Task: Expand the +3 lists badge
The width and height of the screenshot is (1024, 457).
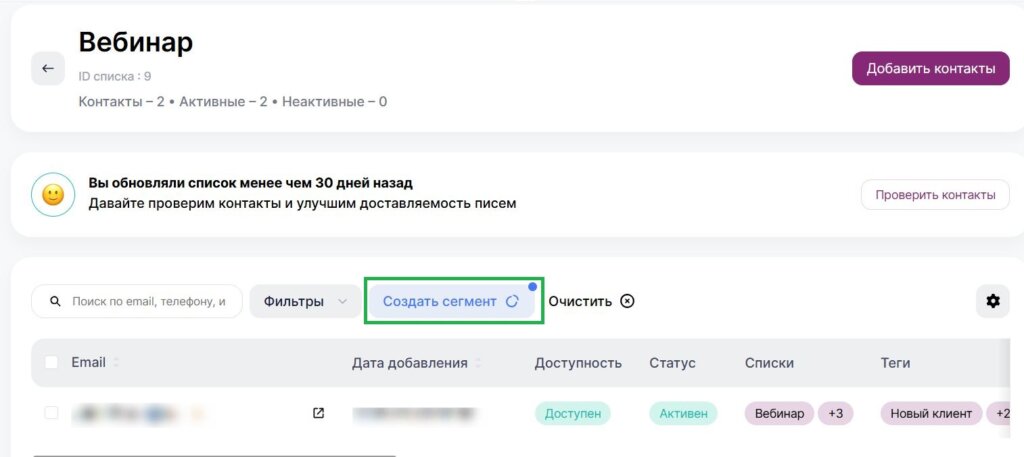Action: click(x=835, y=413)
